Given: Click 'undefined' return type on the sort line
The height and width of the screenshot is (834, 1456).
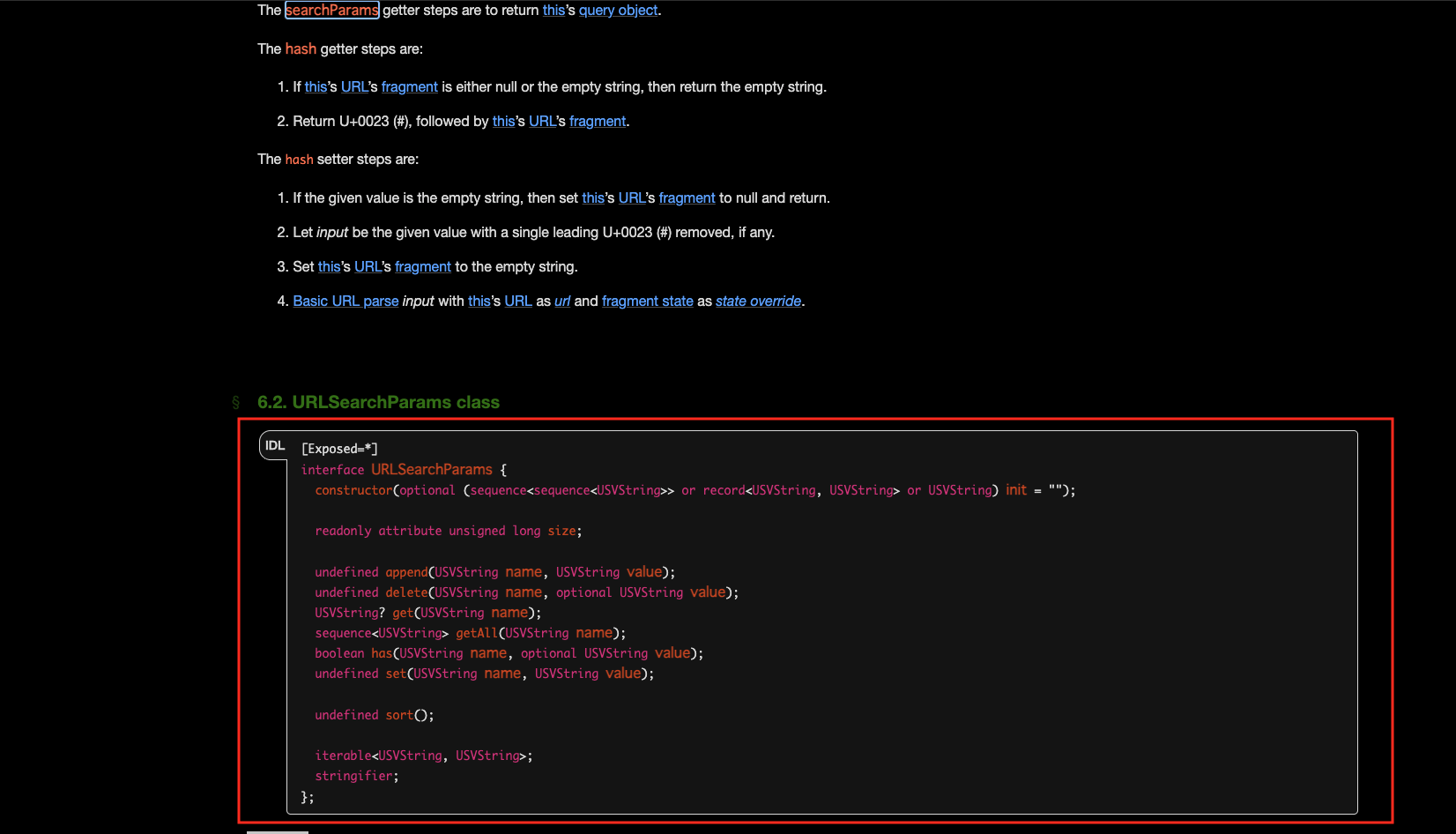Looking at the screenshot, I should pyautogui.click(x=346, y=715).
